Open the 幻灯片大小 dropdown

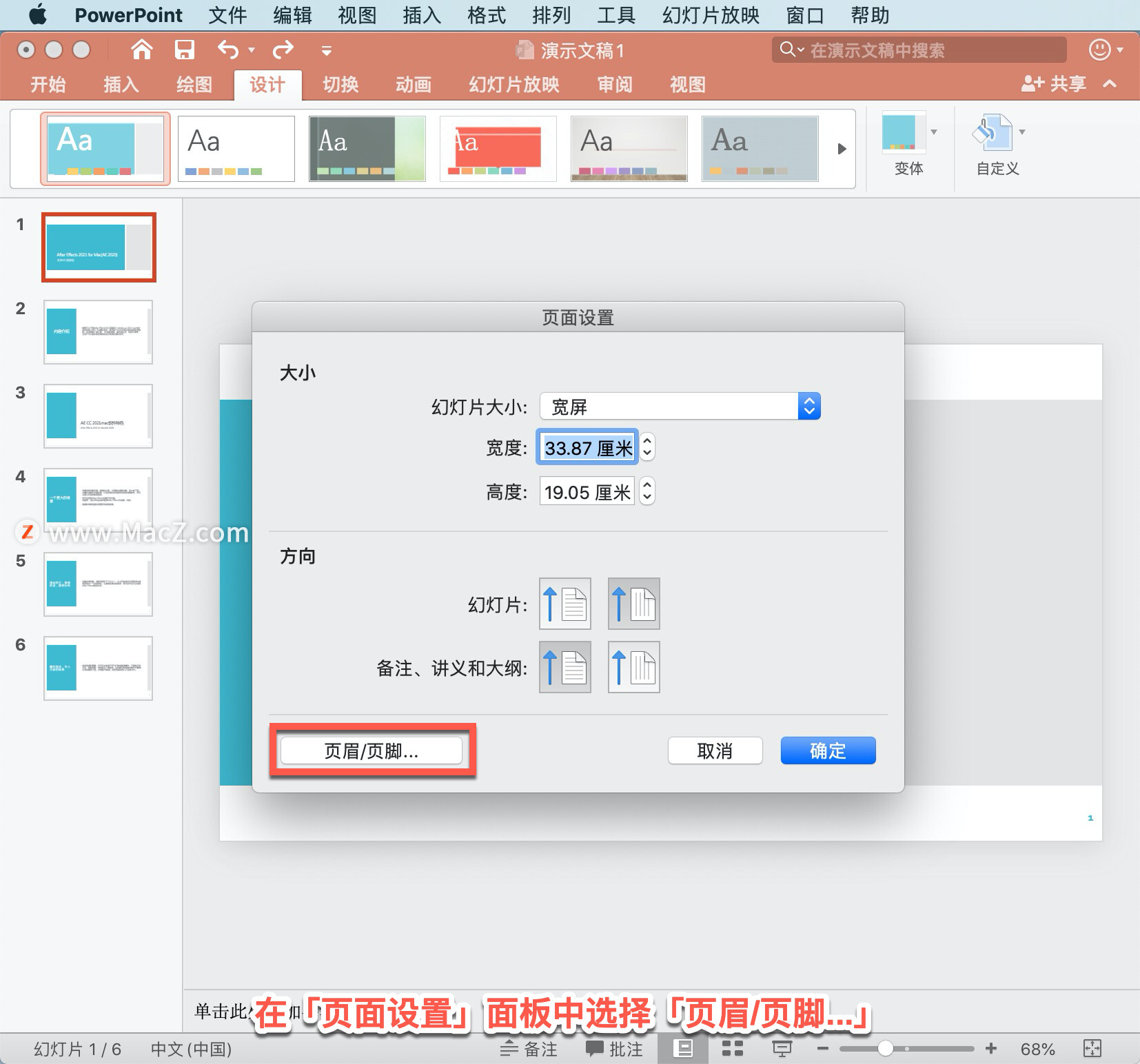[680, 407]
